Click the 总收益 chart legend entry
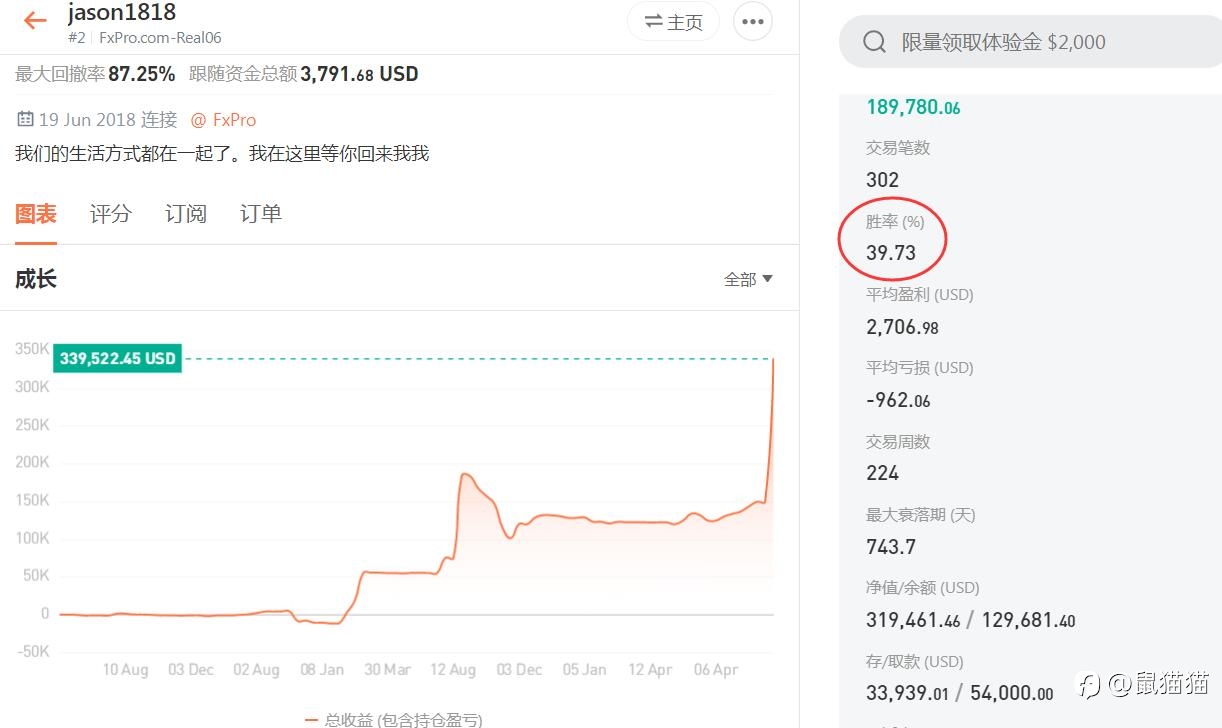The image size is (1222, 728). 393,719
